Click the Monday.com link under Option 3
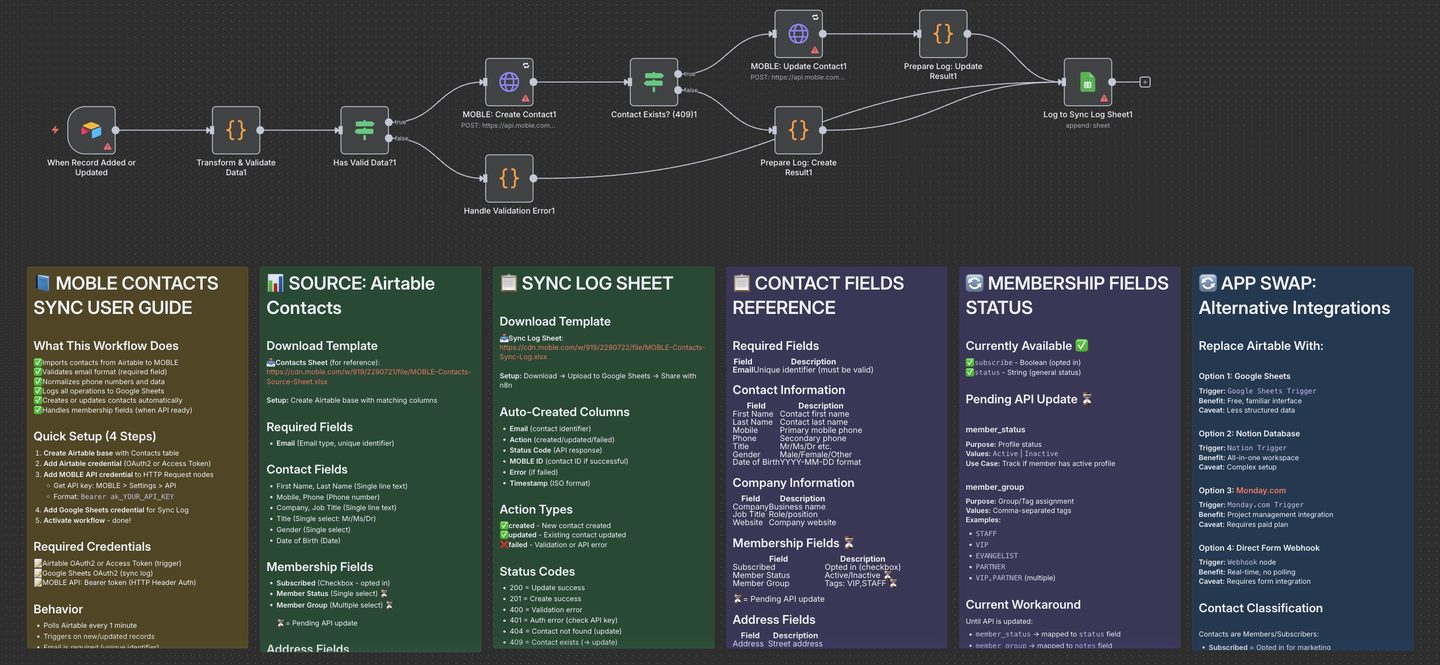This screenshot has height=665, width=1440. [x=1261, y=491]
